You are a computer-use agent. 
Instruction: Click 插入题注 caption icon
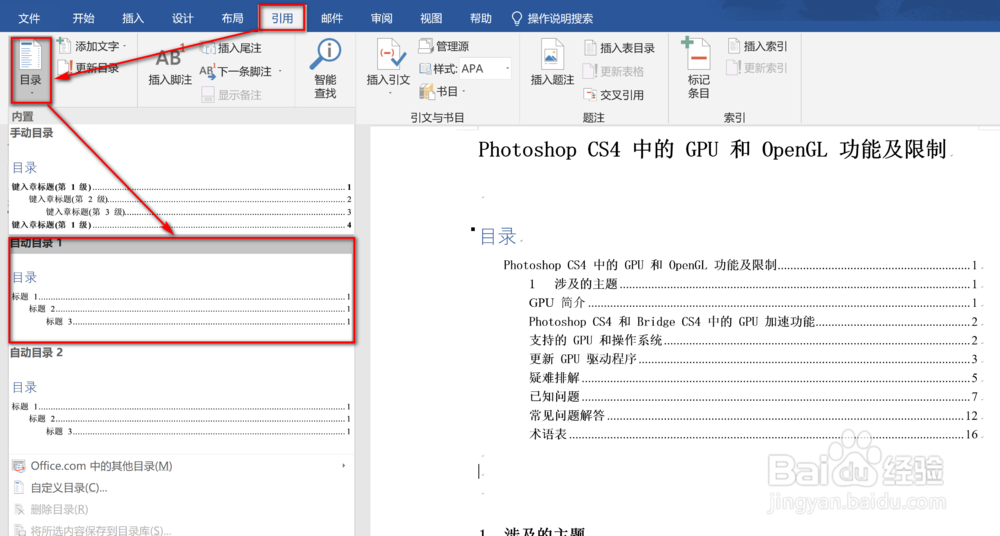tap(552, 54)
